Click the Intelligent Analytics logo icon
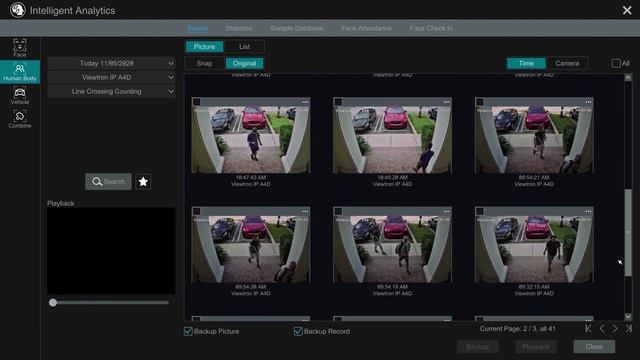Screen dimensions: 640x360 [x=18, y=10]
